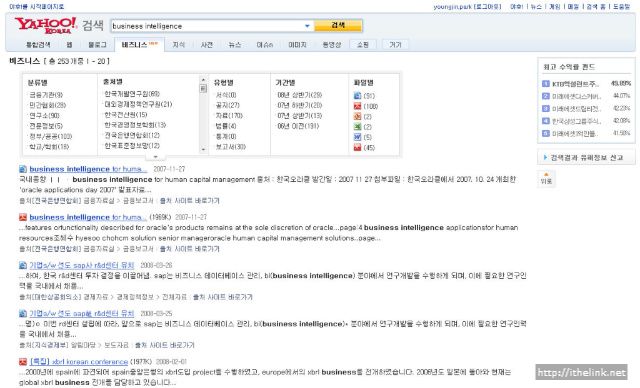Click document icon of 2008-03-26 sap result
640x388 pixels.
coord(23,265)
